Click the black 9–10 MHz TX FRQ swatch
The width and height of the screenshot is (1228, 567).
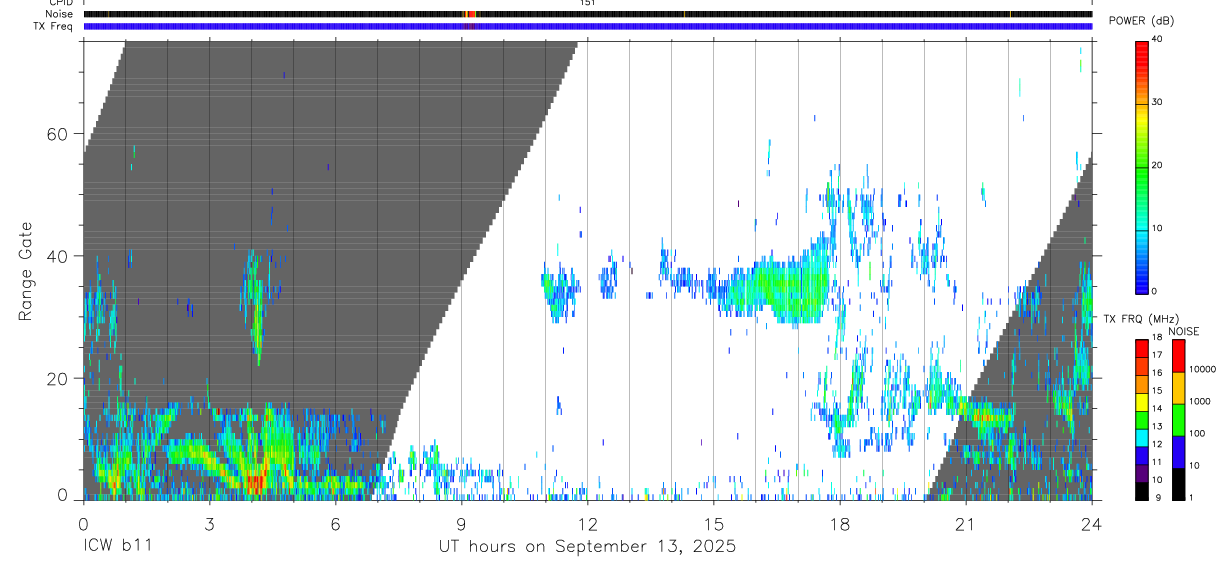tap(1141, 491)
